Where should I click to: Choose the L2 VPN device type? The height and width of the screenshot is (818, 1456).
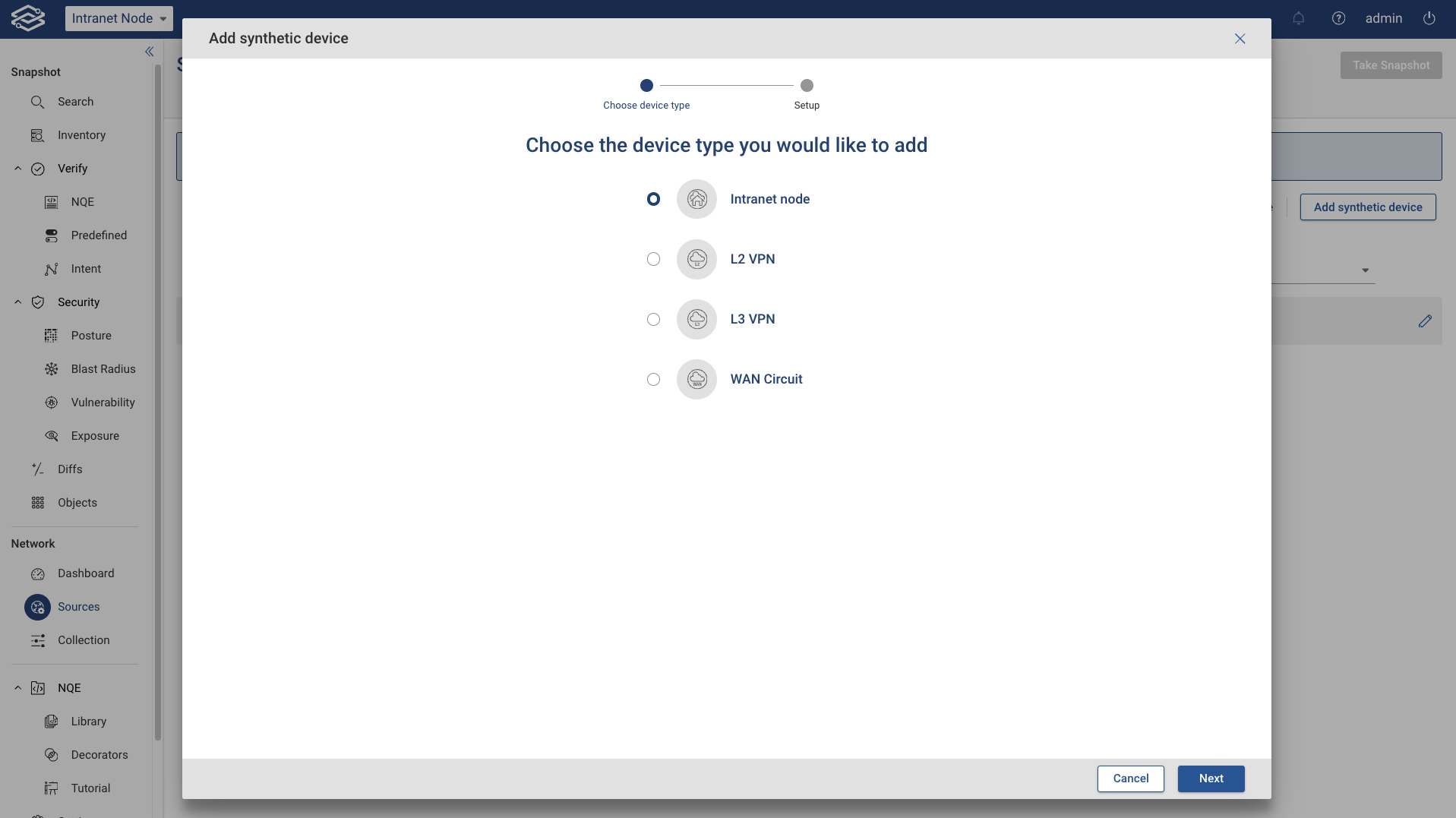pyautogui.click(x=653, y=259)
